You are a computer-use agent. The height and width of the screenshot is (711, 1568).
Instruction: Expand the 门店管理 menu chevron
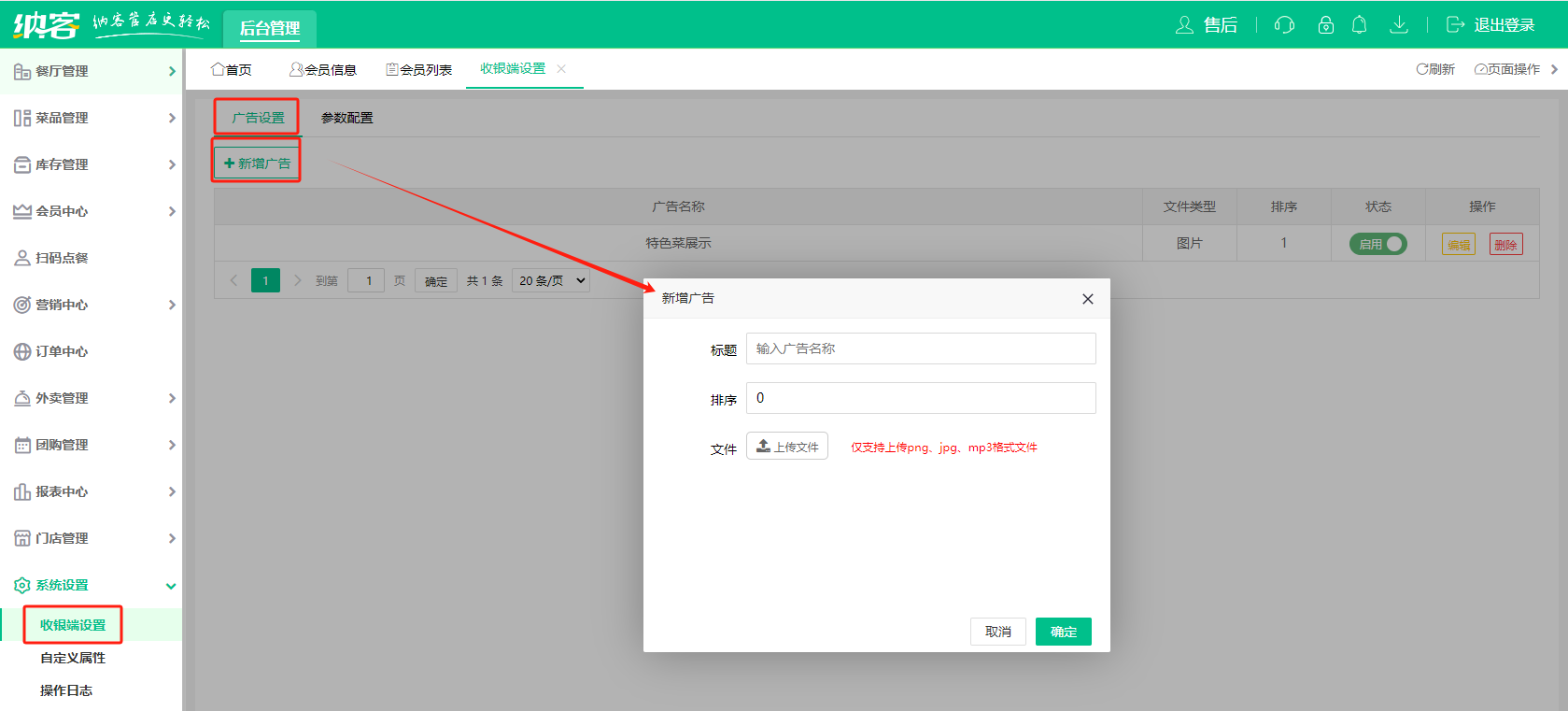(172, 538)
